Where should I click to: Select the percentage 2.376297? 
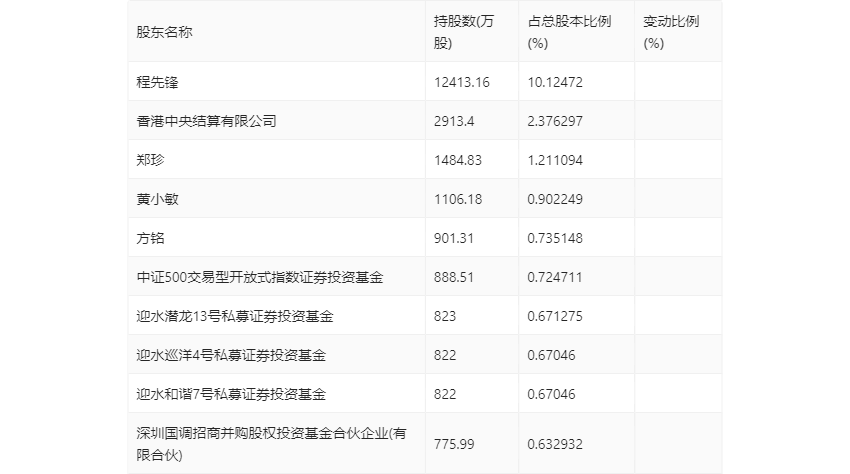(x=555, y=121)
